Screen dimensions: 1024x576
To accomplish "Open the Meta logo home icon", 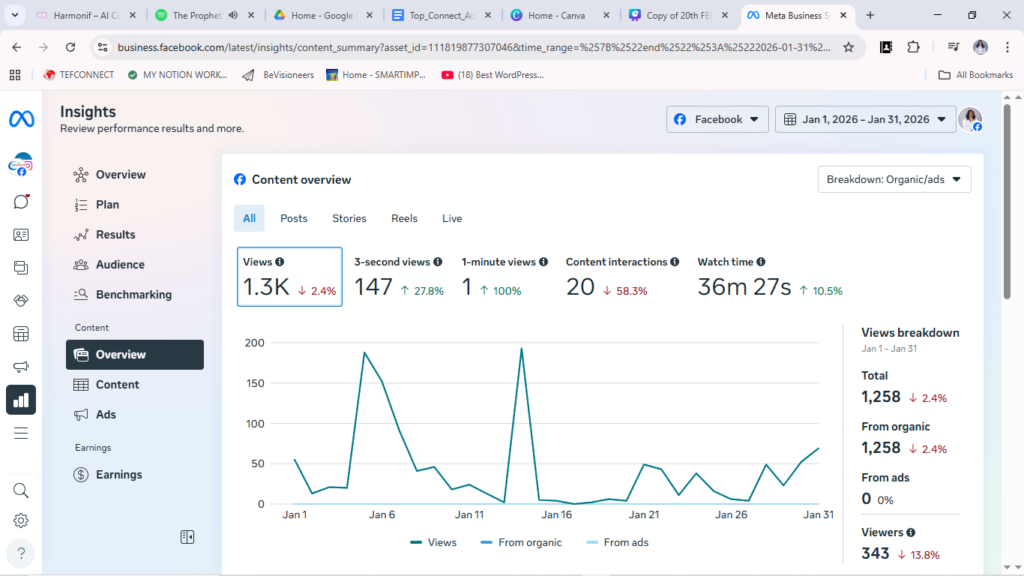I will pos(21,119).
